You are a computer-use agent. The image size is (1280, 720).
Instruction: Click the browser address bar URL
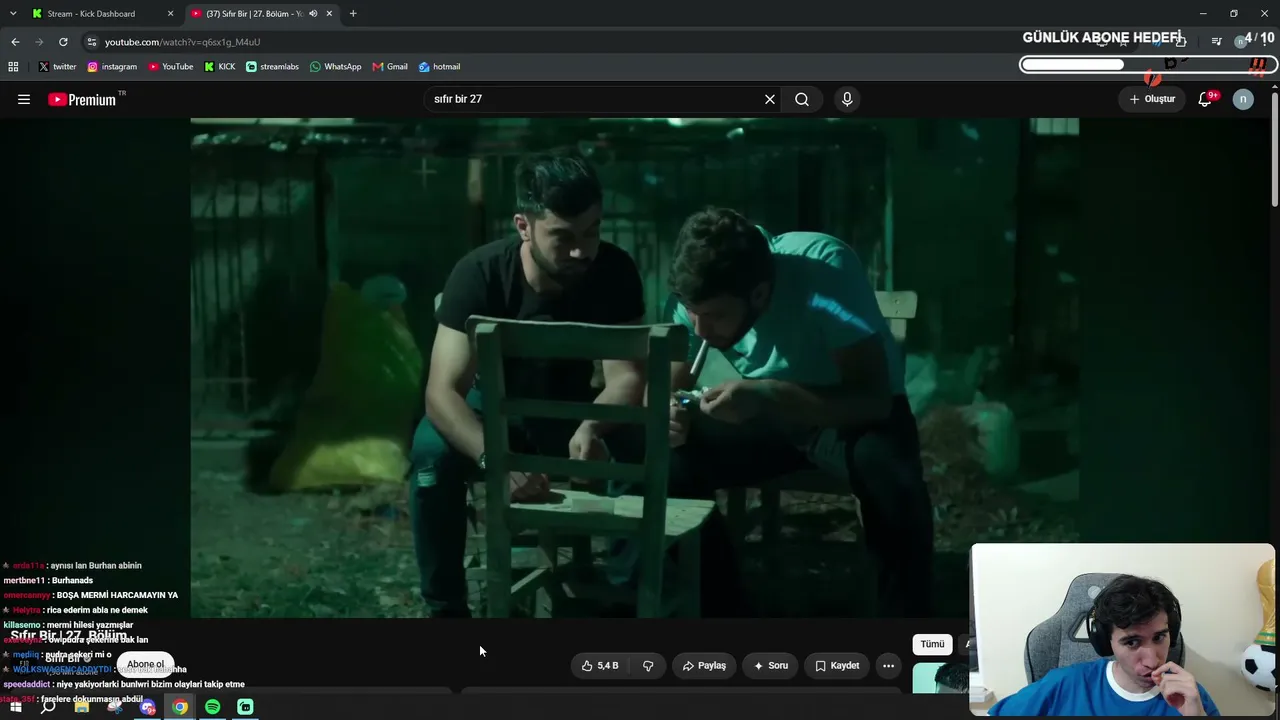pyautogui.click(x=182, y=42)
